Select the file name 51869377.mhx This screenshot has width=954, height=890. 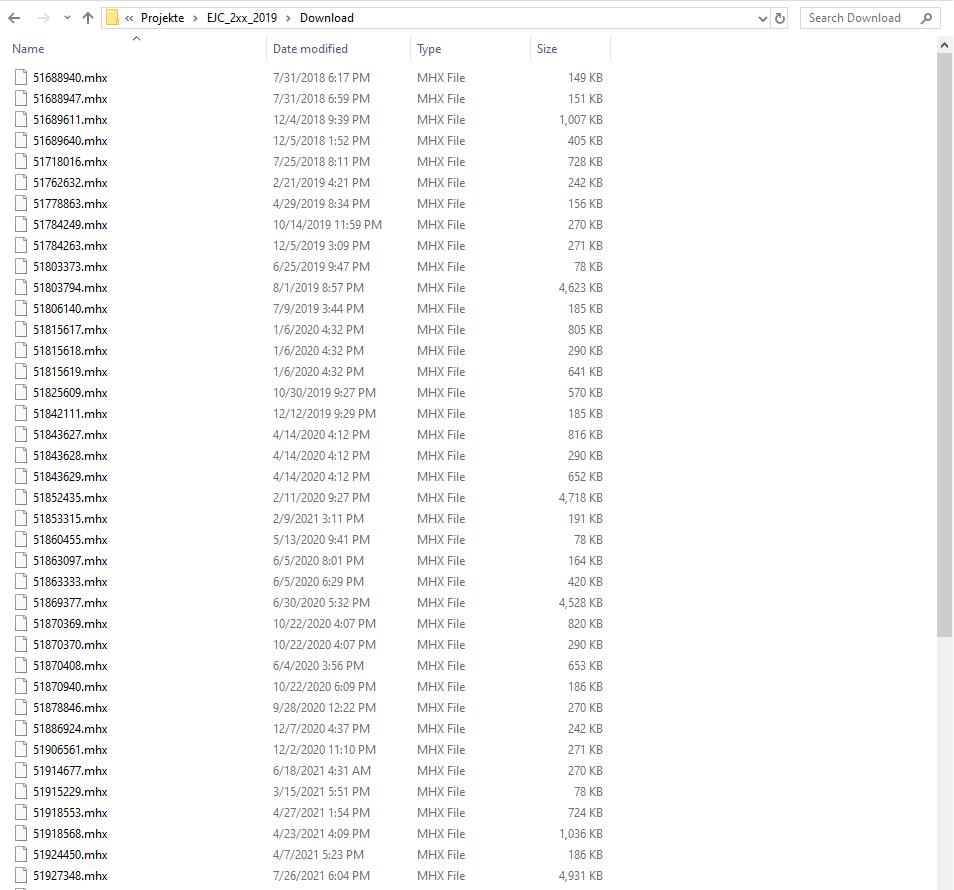(70, 602)
